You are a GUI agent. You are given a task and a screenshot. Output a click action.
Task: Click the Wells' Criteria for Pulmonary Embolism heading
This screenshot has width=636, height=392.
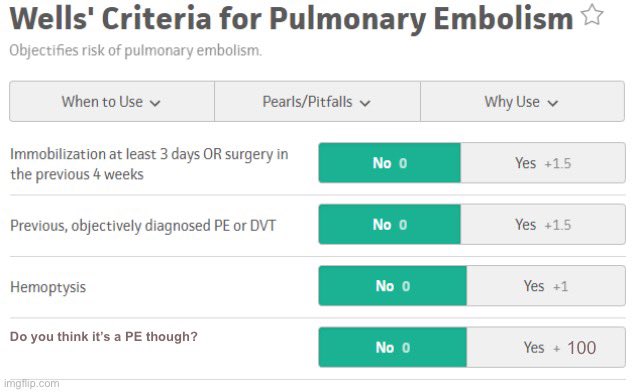click(291, 19)
